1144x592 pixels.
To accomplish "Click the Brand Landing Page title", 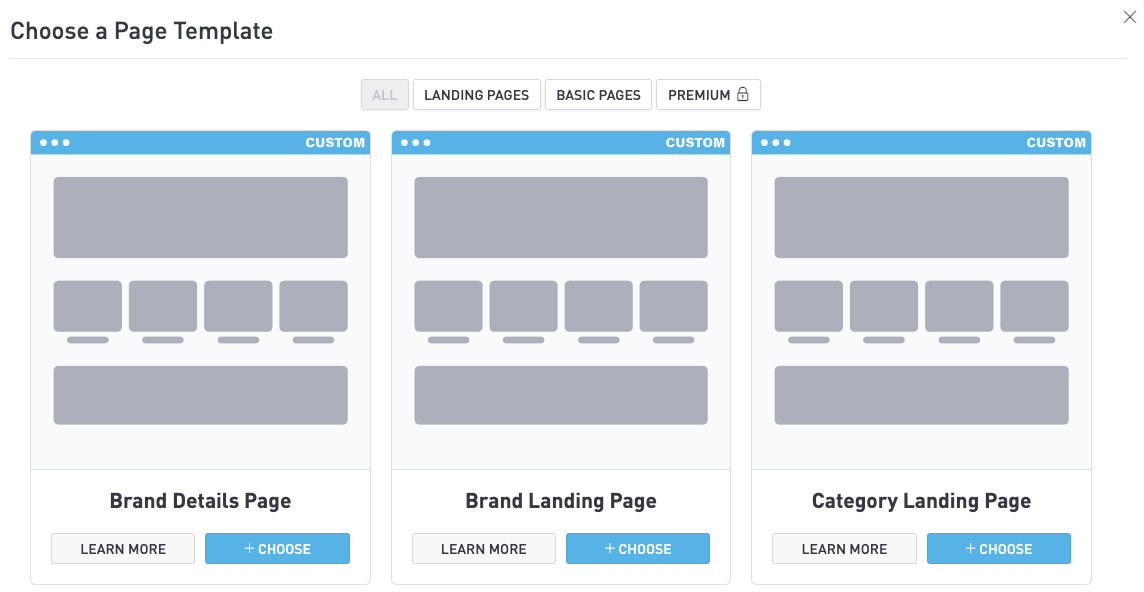I will [x=561, y=501].
